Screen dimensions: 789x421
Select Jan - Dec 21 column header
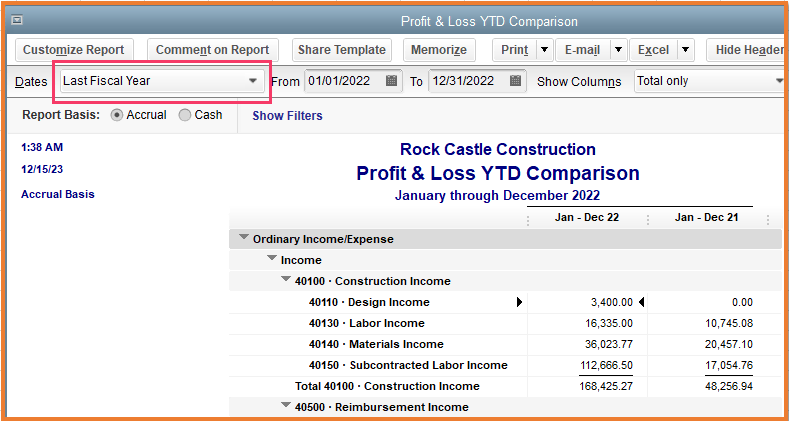tap(707, 218)
